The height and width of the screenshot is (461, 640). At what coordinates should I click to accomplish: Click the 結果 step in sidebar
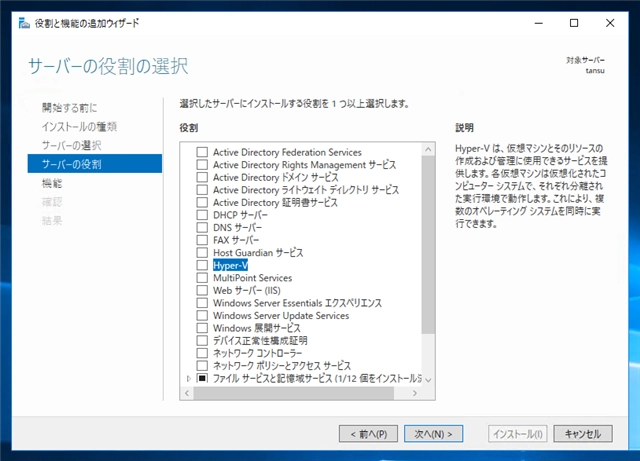[x=52, y=220]
